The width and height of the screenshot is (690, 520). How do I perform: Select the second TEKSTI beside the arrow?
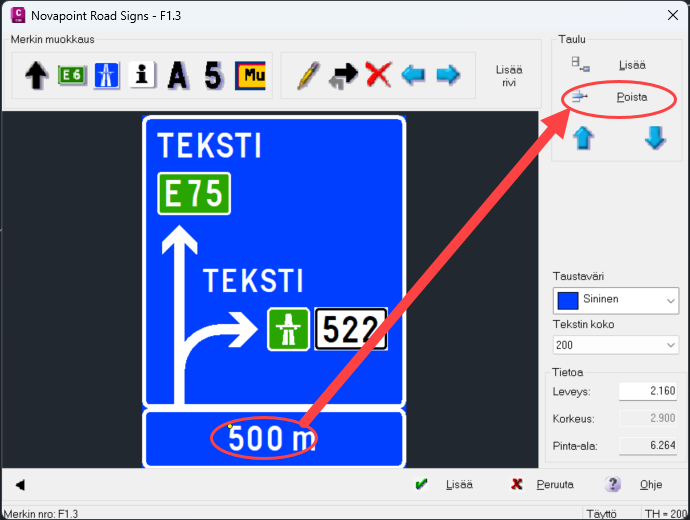click(x=253, y=281)
